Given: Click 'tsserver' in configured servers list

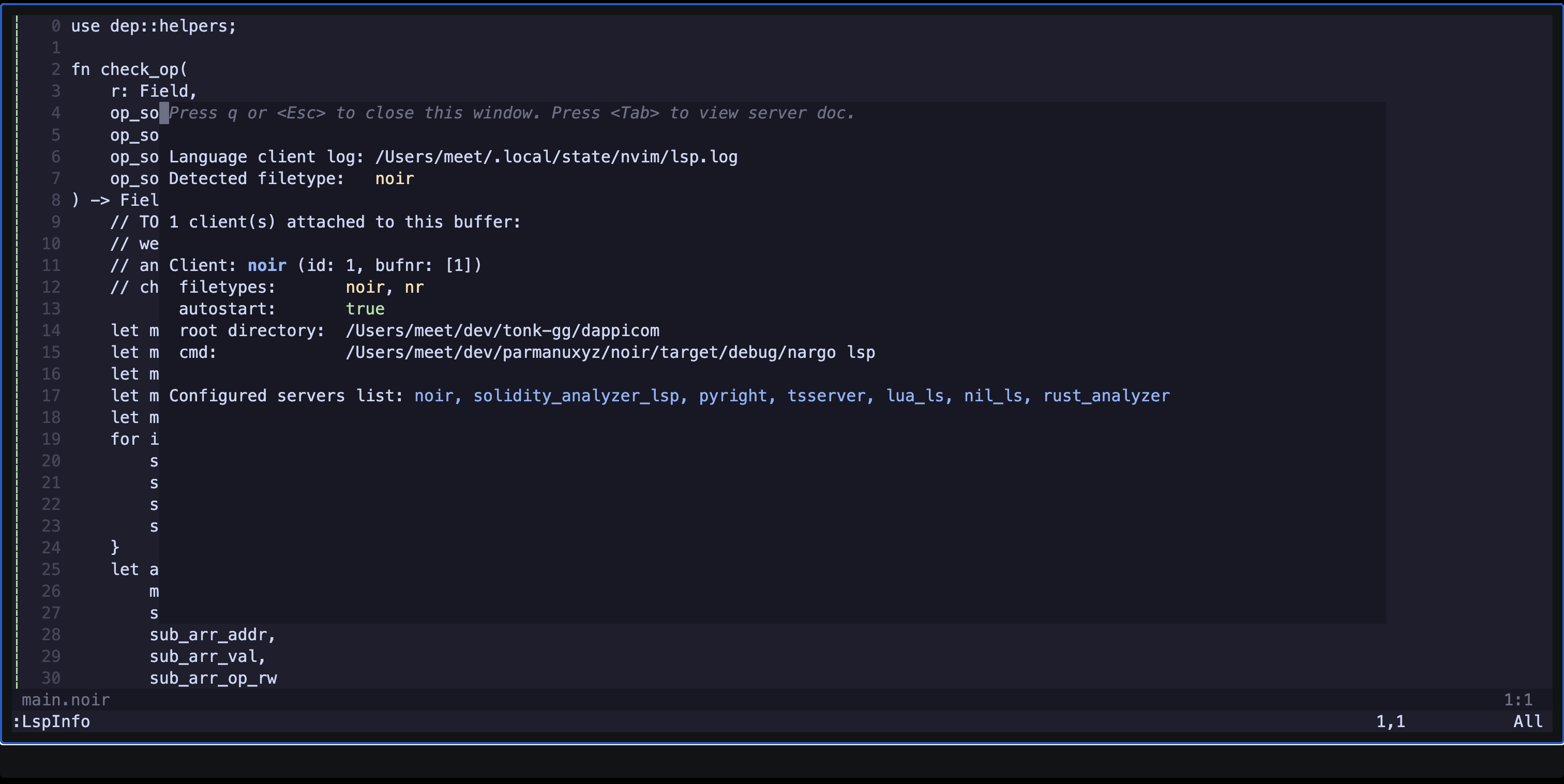Looking at the screenshot, I should tap(826, 396).
